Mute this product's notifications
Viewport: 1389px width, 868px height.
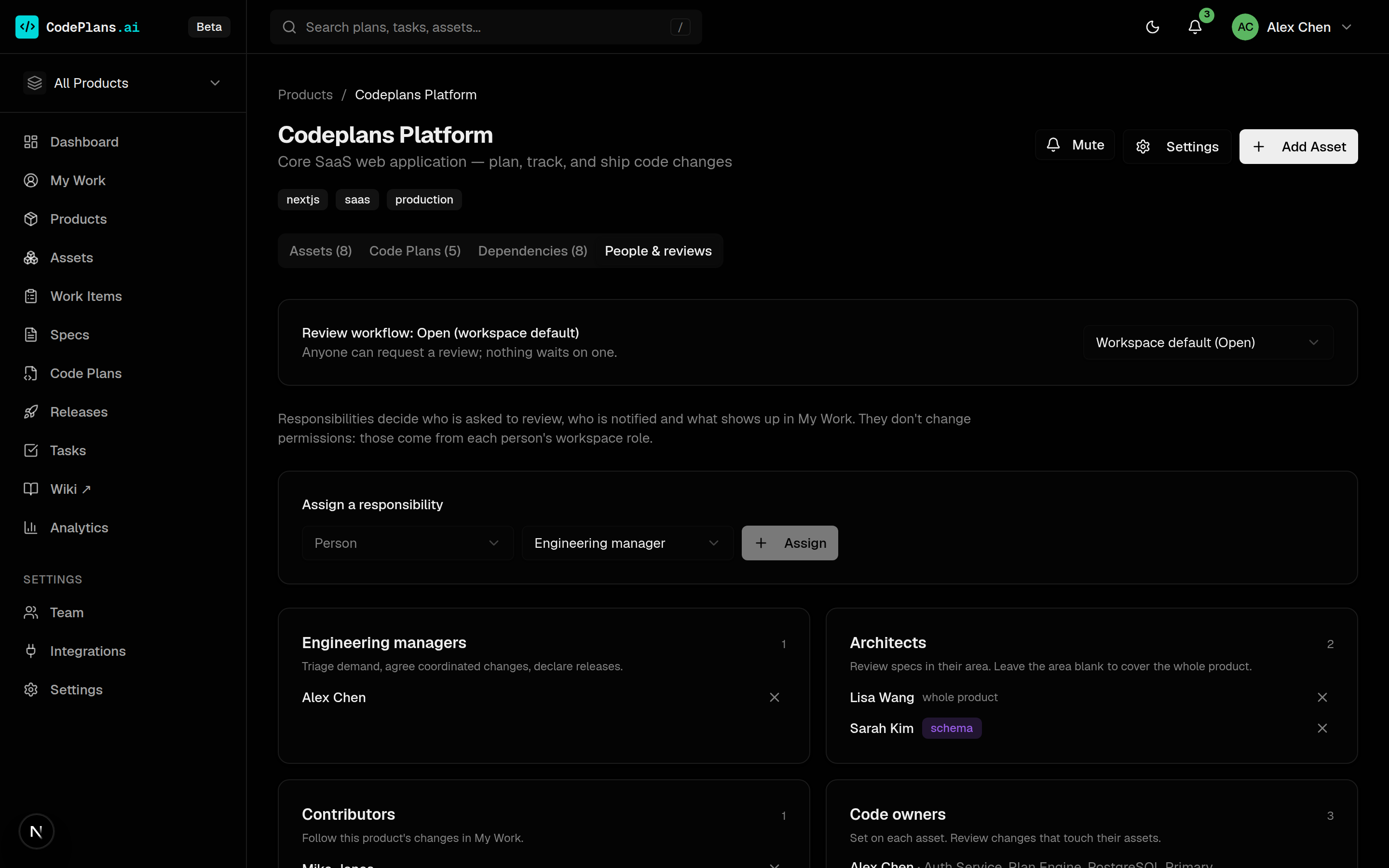pos(1075,145)
